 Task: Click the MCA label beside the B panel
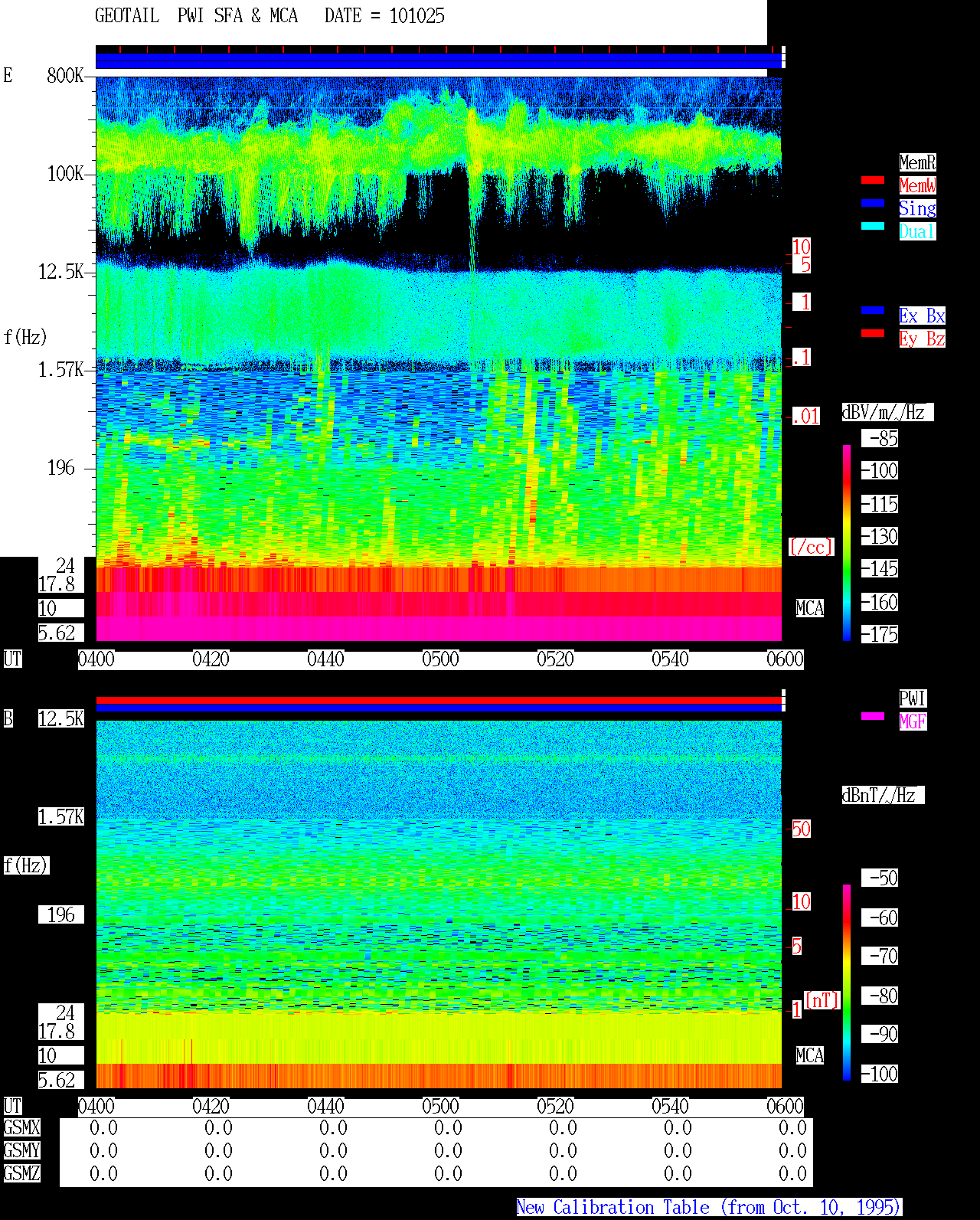coord(810,1055)
